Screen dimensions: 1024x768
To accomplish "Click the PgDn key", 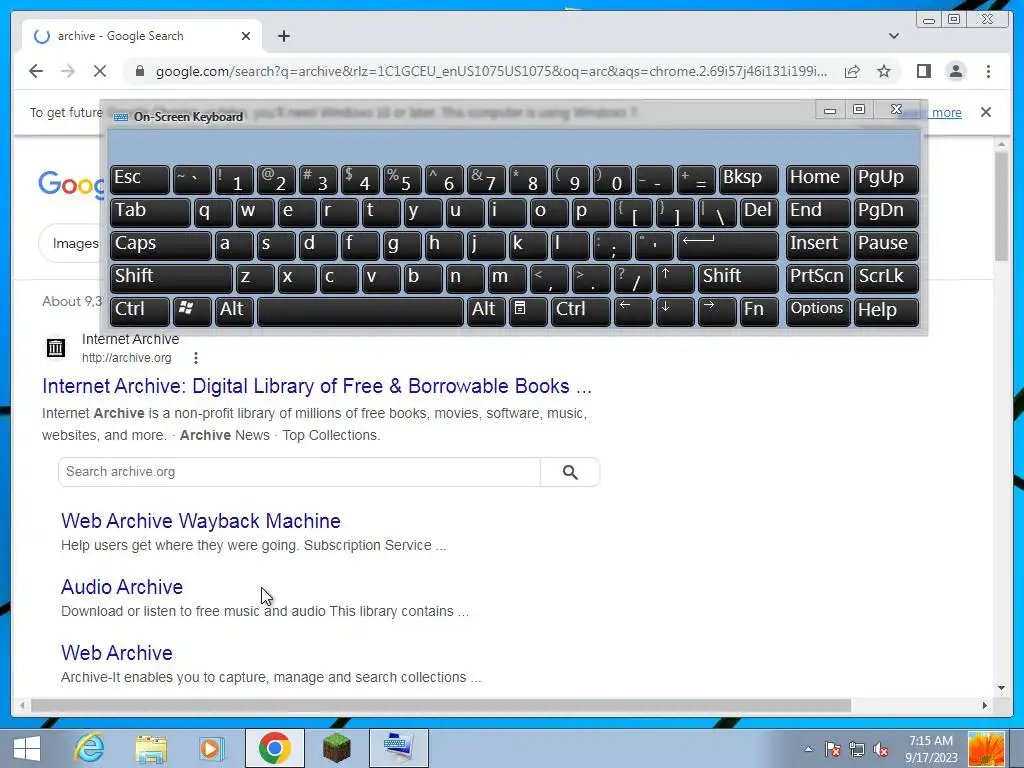I will (x=886, y=212).
